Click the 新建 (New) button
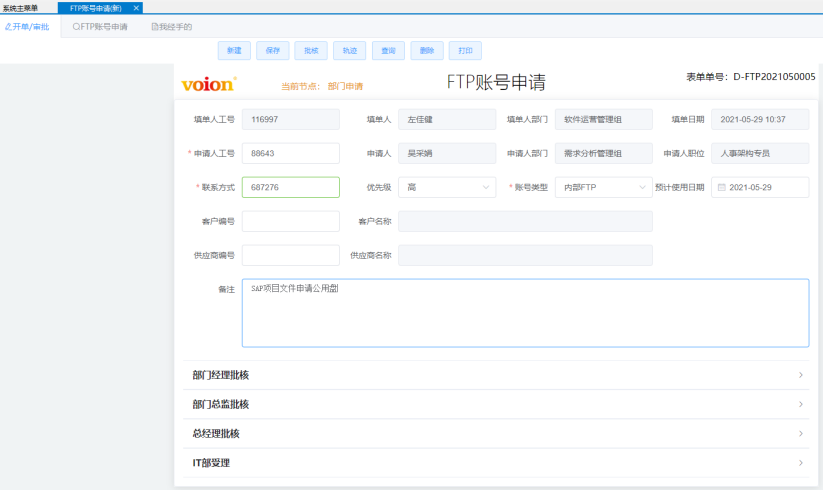The image size is (823, 490). (x=234, y=50)
